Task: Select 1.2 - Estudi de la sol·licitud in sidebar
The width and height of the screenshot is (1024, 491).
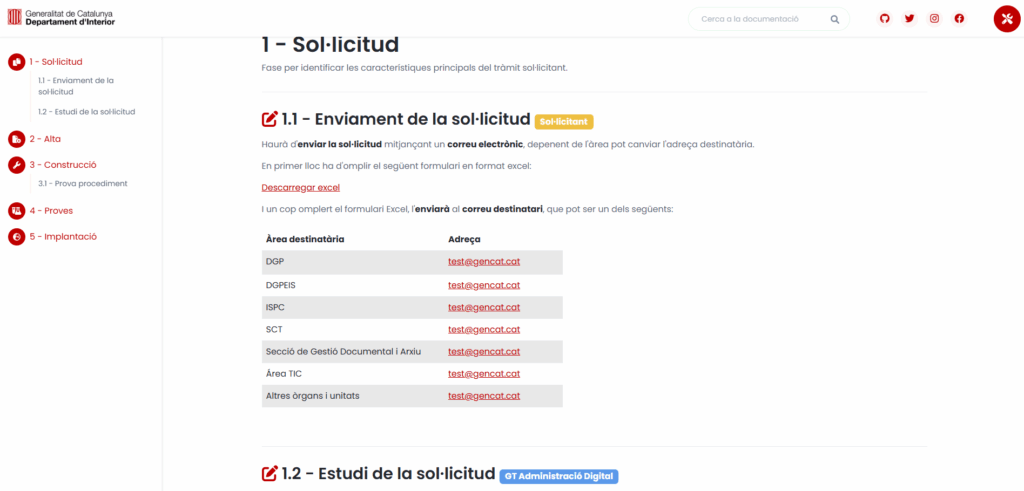Action: [87, 112]
